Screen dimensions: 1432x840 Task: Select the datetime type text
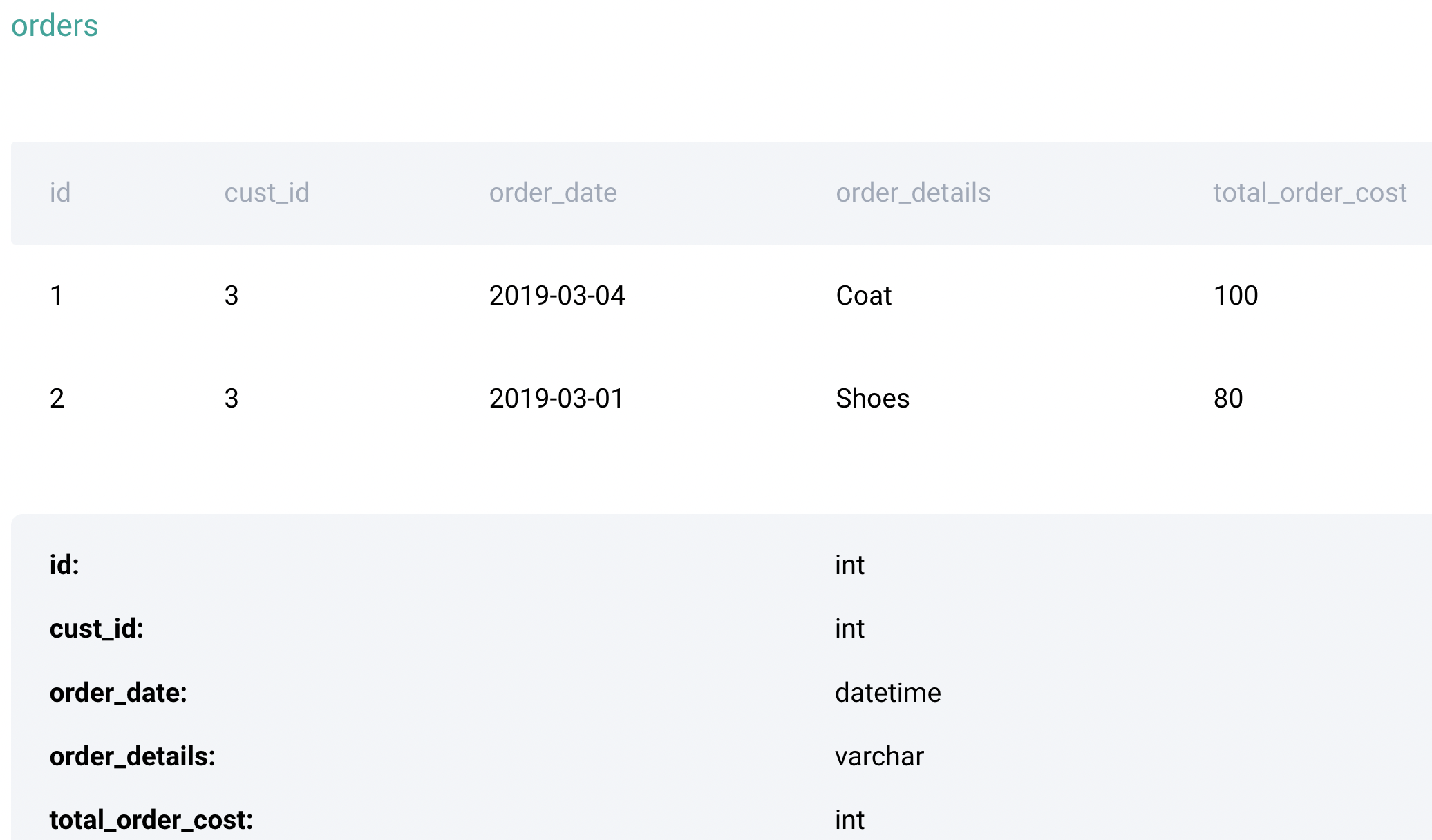[x=888, y=693]
